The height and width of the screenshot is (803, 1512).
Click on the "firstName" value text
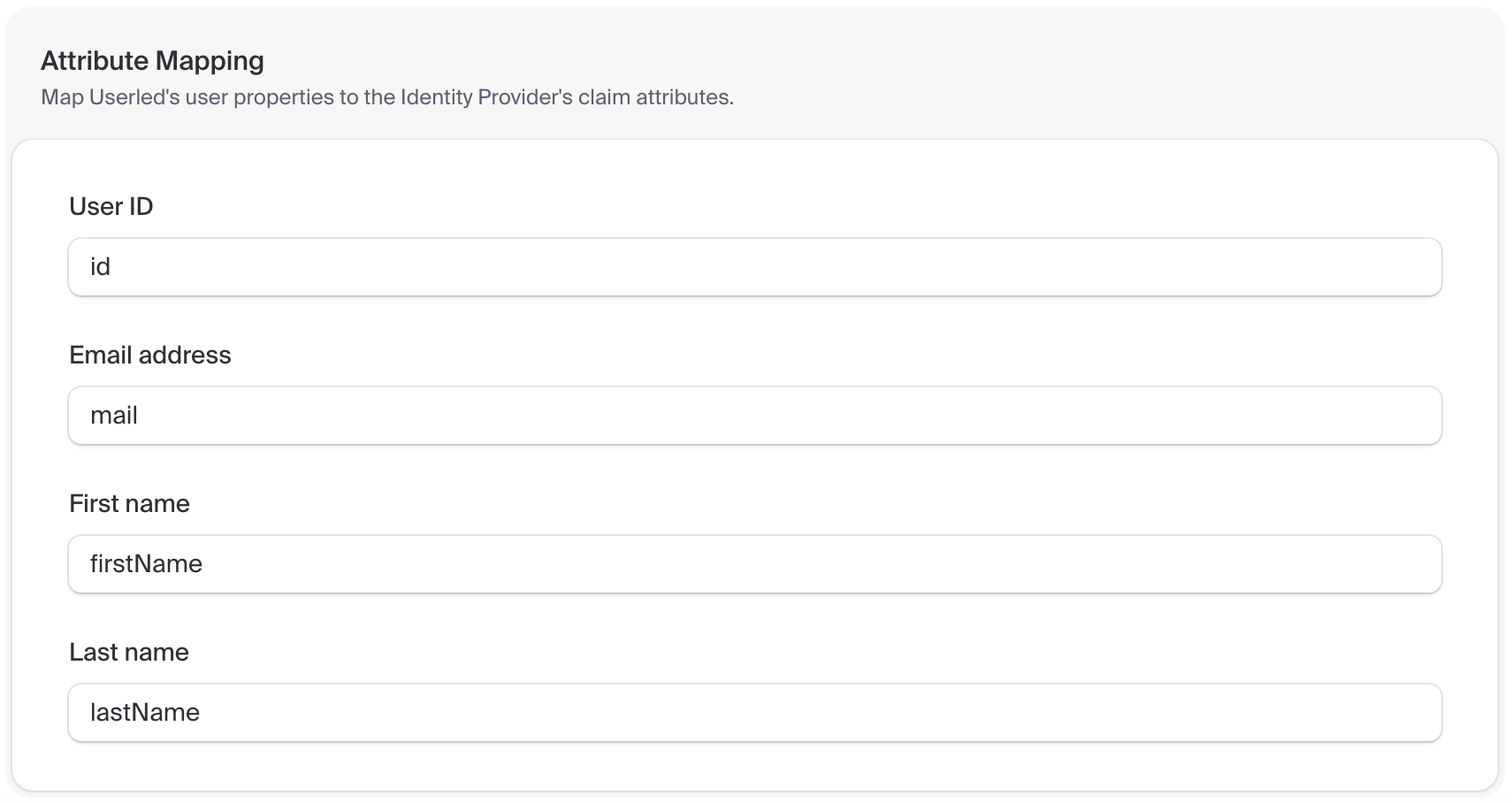(x=146, y=564)
